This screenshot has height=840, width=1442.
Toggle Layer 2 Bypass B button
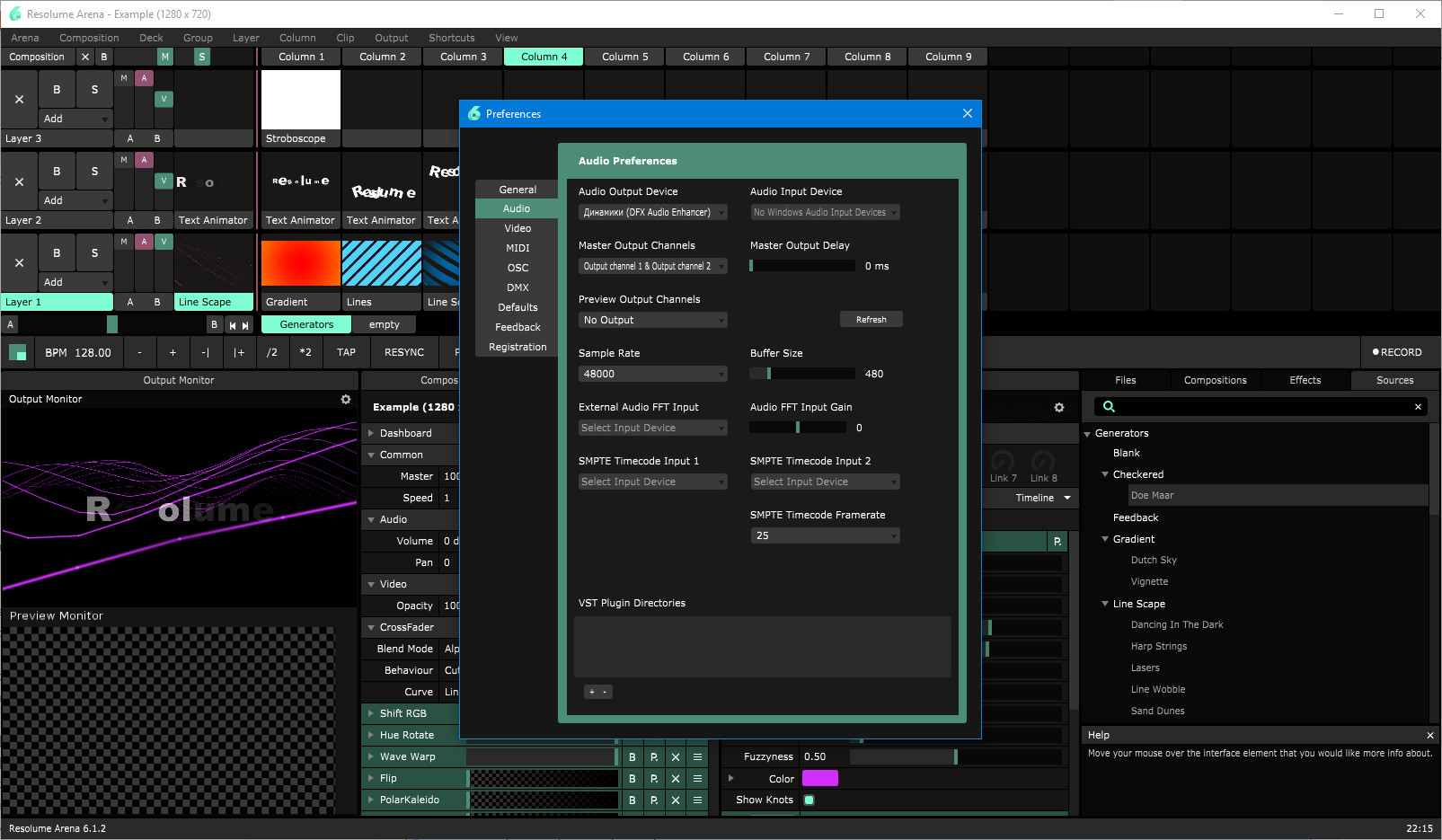pos(57,172)
